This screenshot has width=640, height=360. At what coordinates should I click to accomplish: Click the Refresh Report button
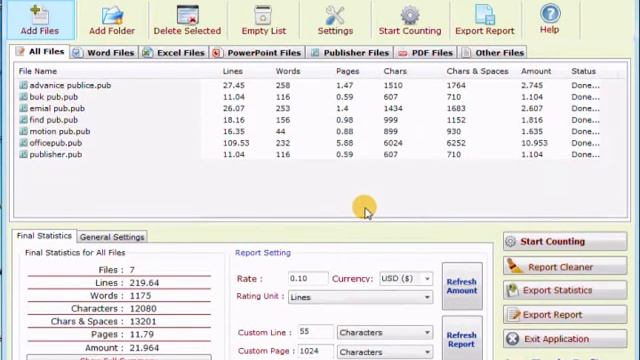(x=462, y=339)
